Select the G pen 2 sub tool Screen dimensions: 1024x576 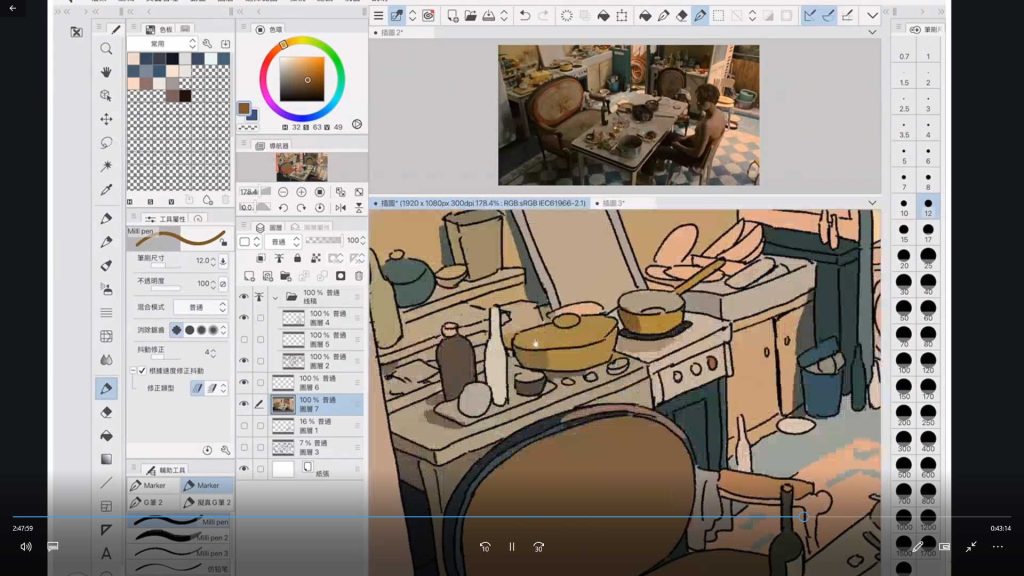(153, 502)
